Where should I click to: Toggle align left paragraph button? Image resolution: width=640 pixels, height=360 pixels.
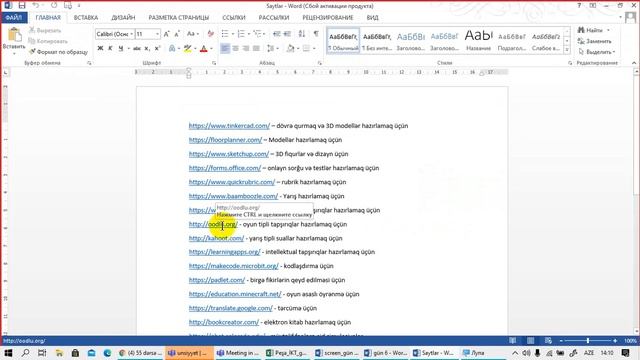pyautogui.click(x=225, y=49)
